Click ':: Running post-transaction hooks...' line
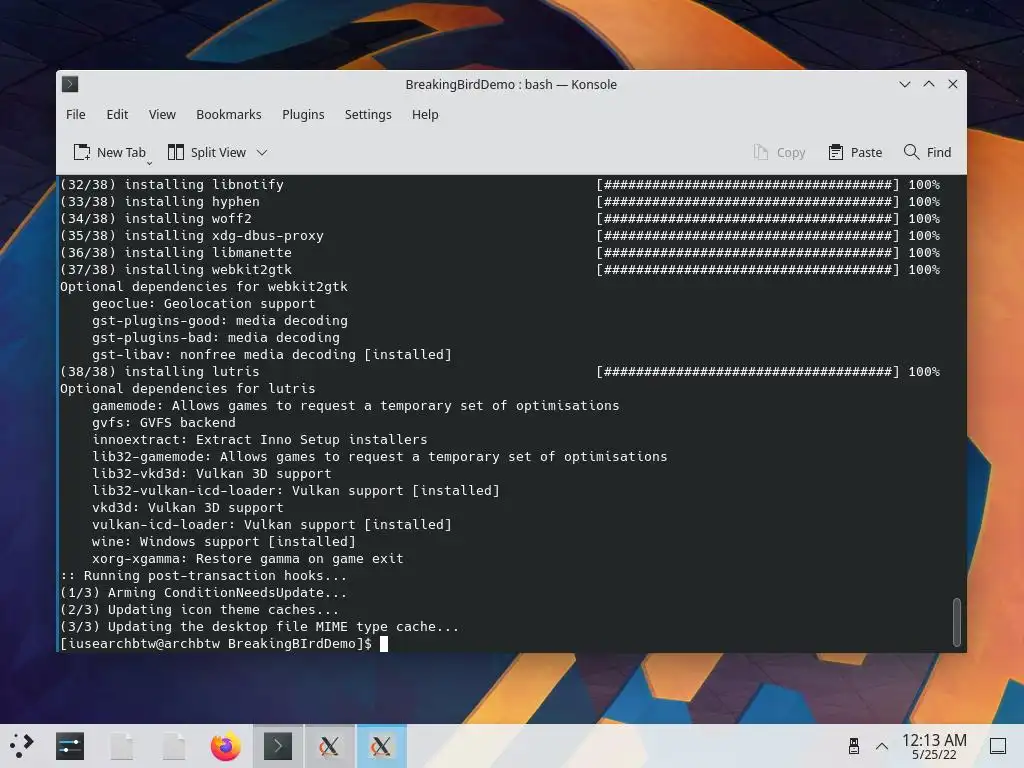The height and width of the screenshot is (768, 1024). click(203, 575)
